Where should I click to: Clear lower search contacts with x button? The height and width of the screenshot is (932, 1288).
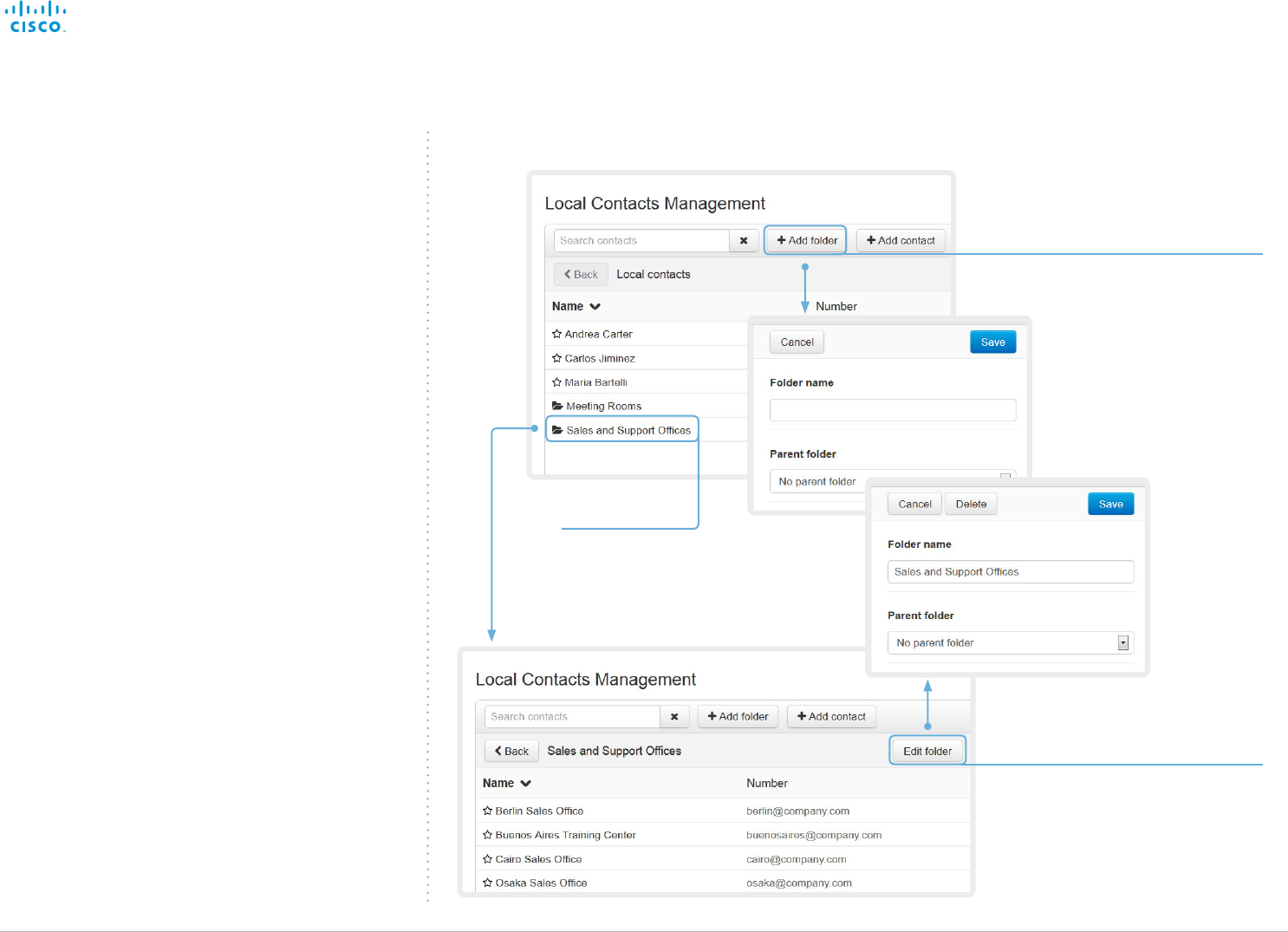pyautogui.click(x=674, y=716)
